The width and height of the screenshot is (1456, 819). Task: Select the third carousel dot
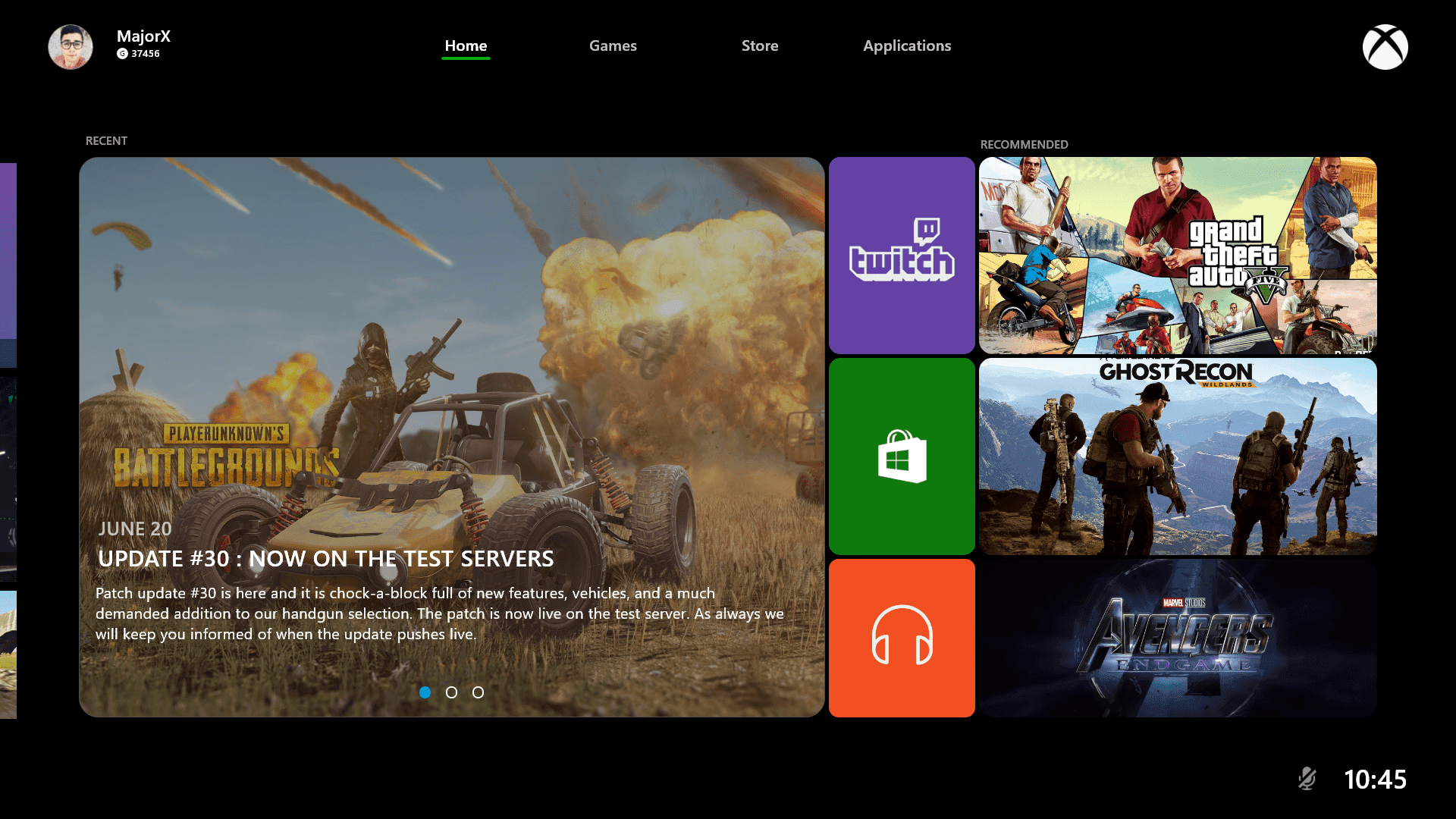coord(479,692)
